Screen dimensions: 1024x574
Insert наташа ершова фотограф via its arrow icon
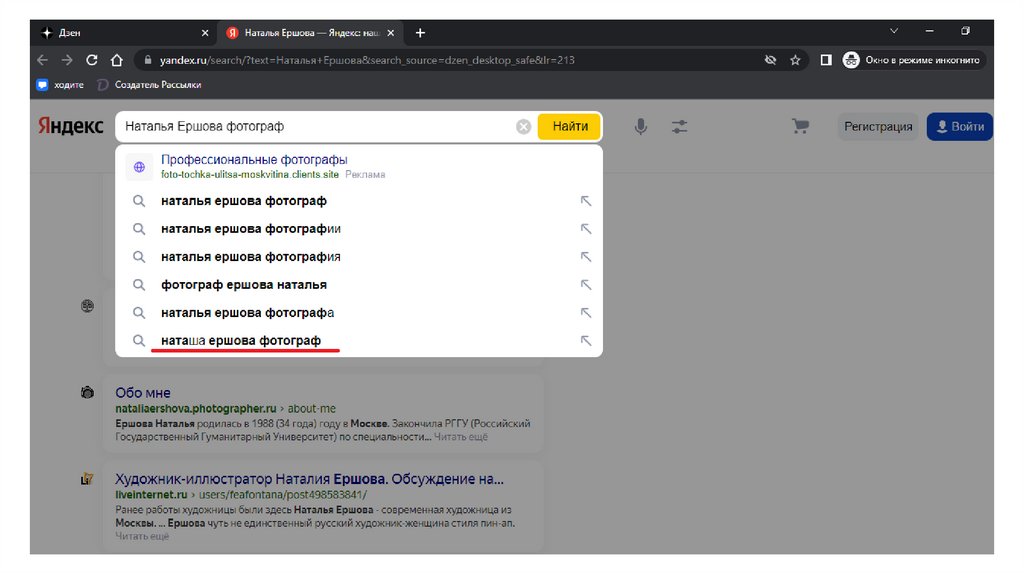(586, 341)
